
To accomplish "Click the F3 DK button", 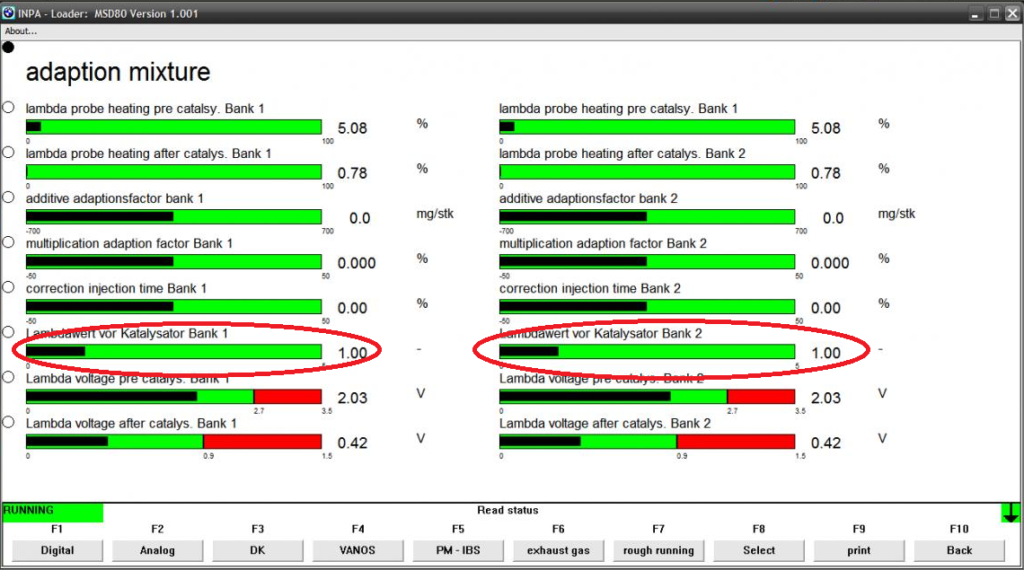I will click(x=257, y=550).
